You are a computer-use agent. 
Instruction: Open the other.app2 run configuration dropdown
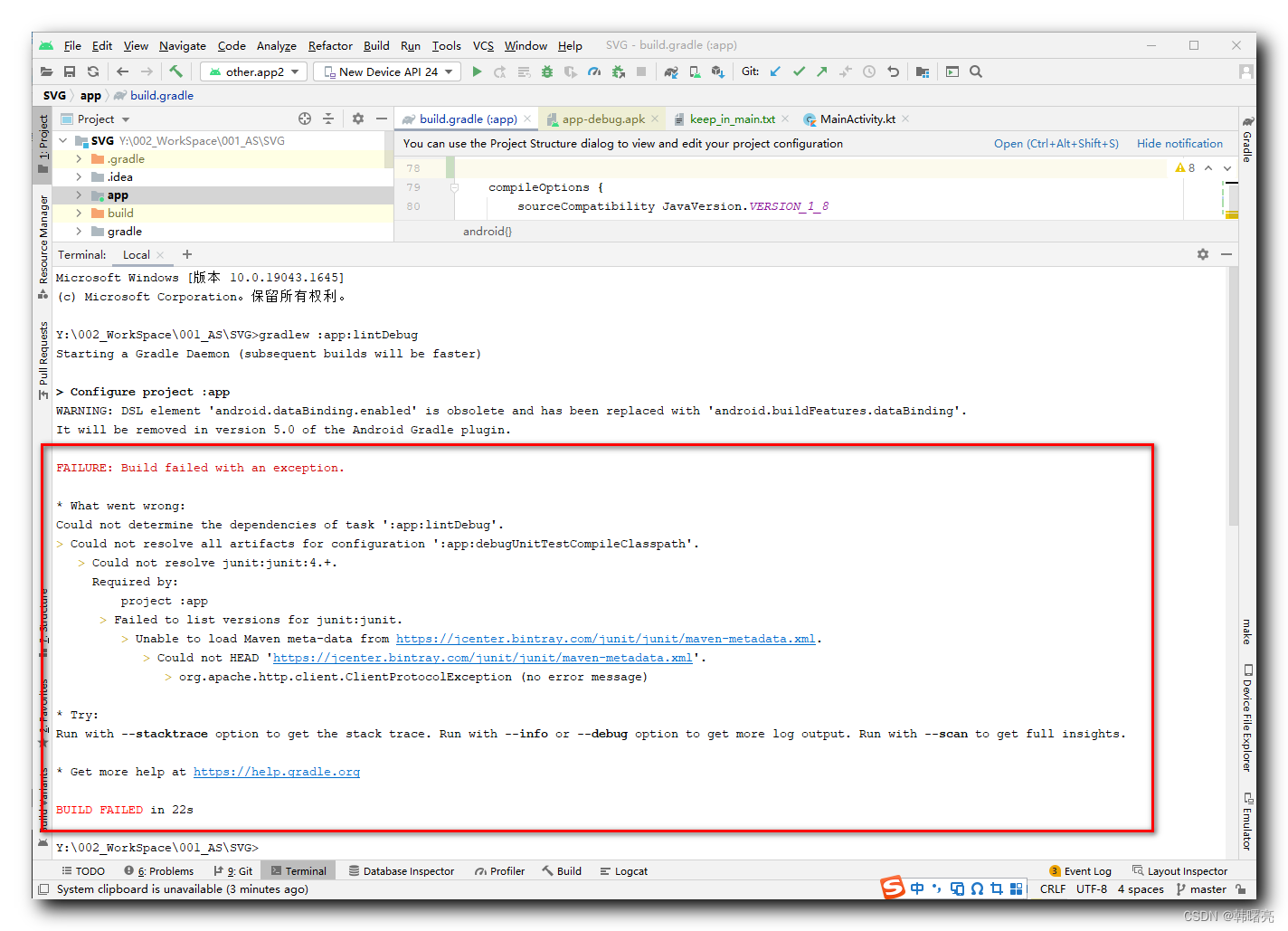click(253, 71)
